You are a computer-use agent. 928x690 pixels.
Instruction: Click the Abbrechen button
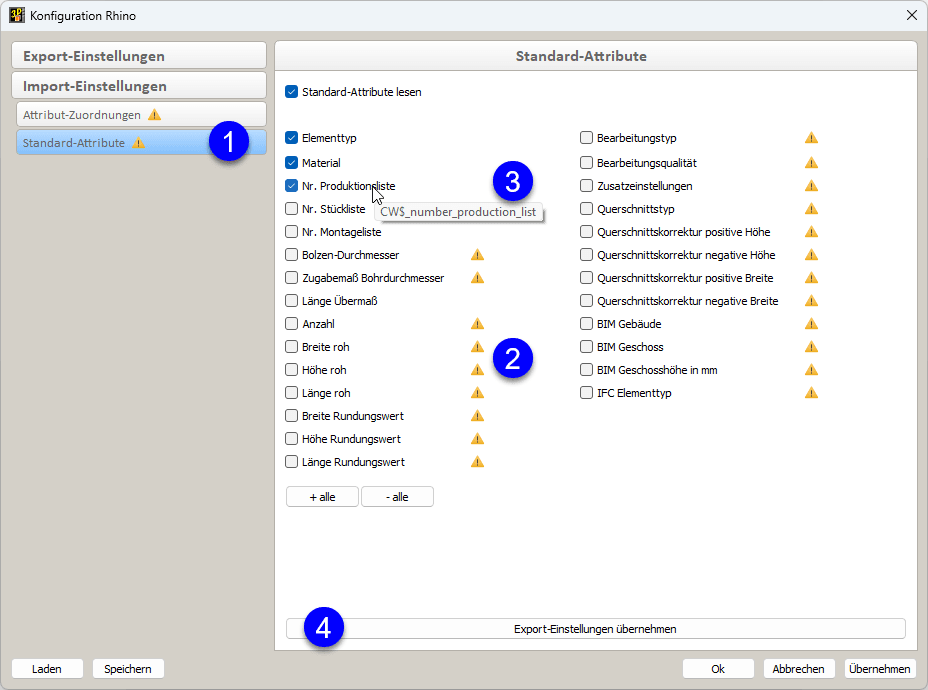pyautogui.click(x=798, y=669)
